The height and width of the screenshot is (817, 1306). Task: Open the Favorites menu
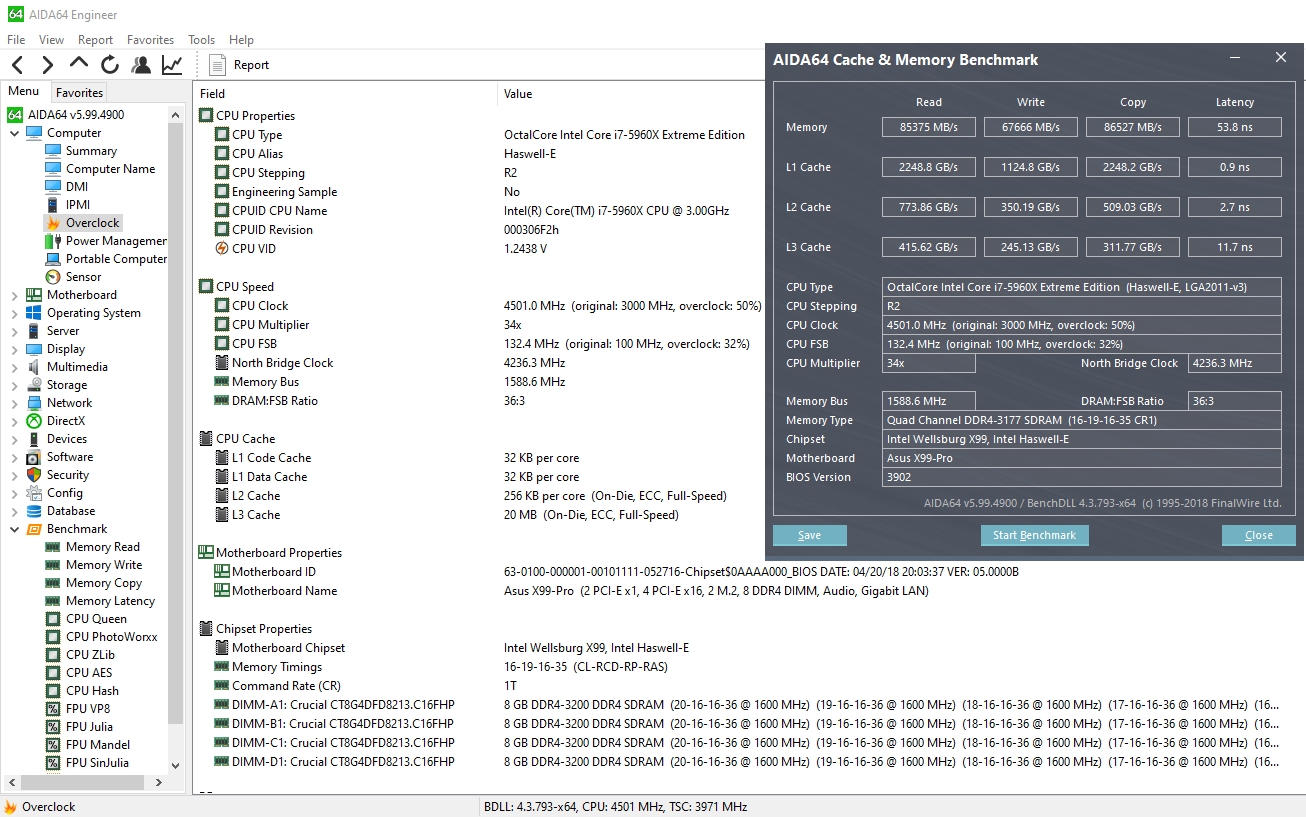pyautogui.click(x=150, y=40)
